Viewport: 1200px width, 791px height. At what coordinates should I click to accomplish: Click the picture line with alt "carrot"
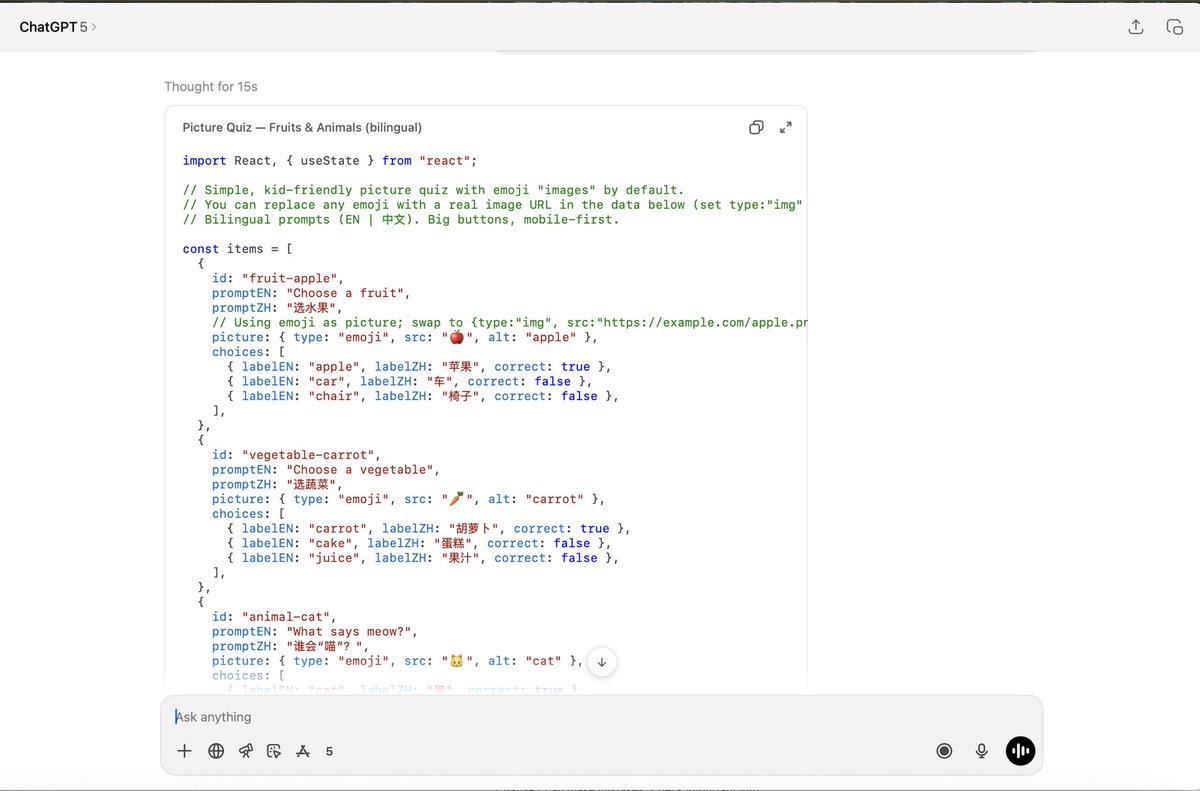(408, 499)
